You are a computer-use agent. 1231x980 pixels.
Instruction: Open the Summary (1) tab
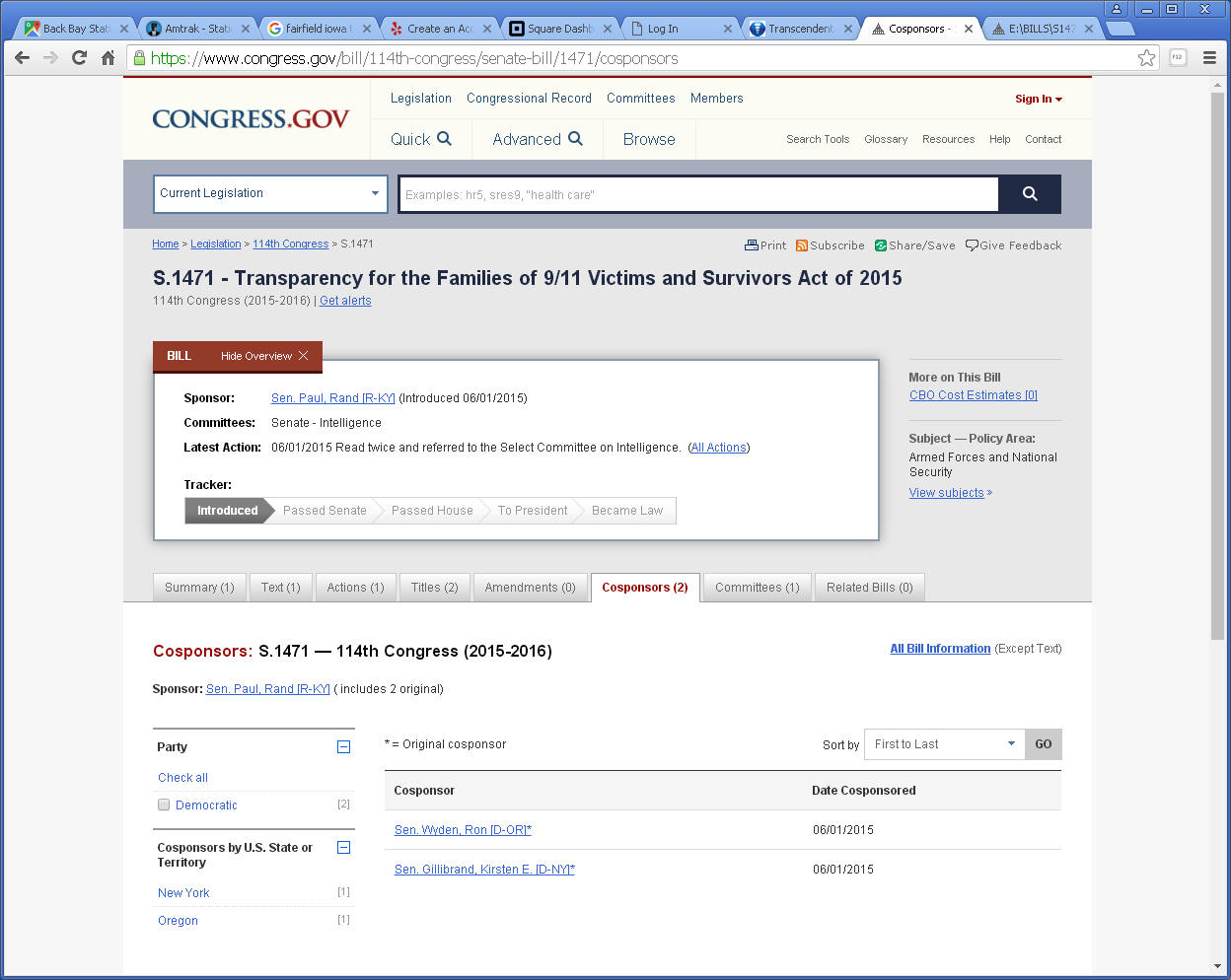click(199, 588)
